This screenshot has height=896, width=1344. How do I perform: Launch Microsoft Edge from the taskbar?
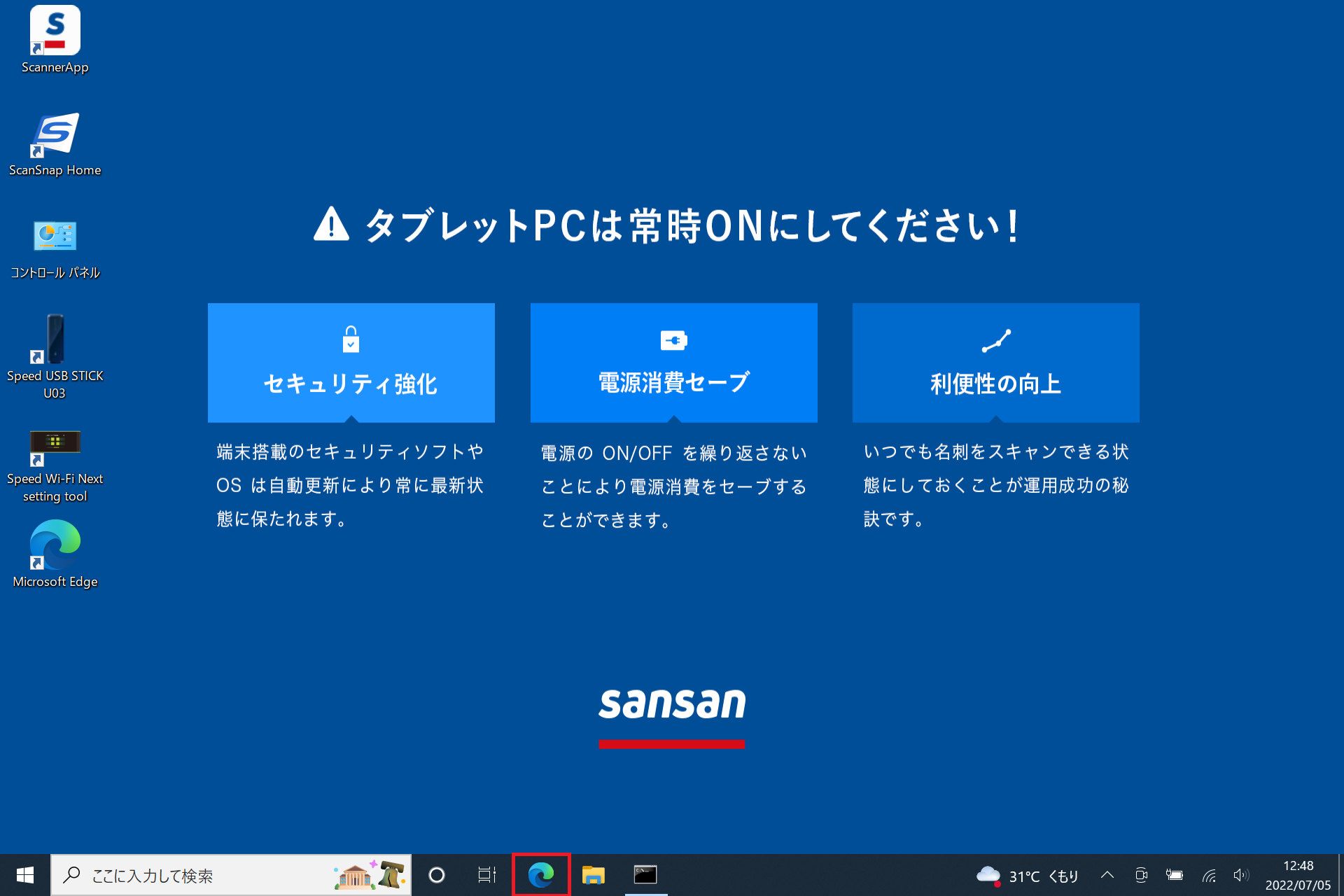coord(541,875)
